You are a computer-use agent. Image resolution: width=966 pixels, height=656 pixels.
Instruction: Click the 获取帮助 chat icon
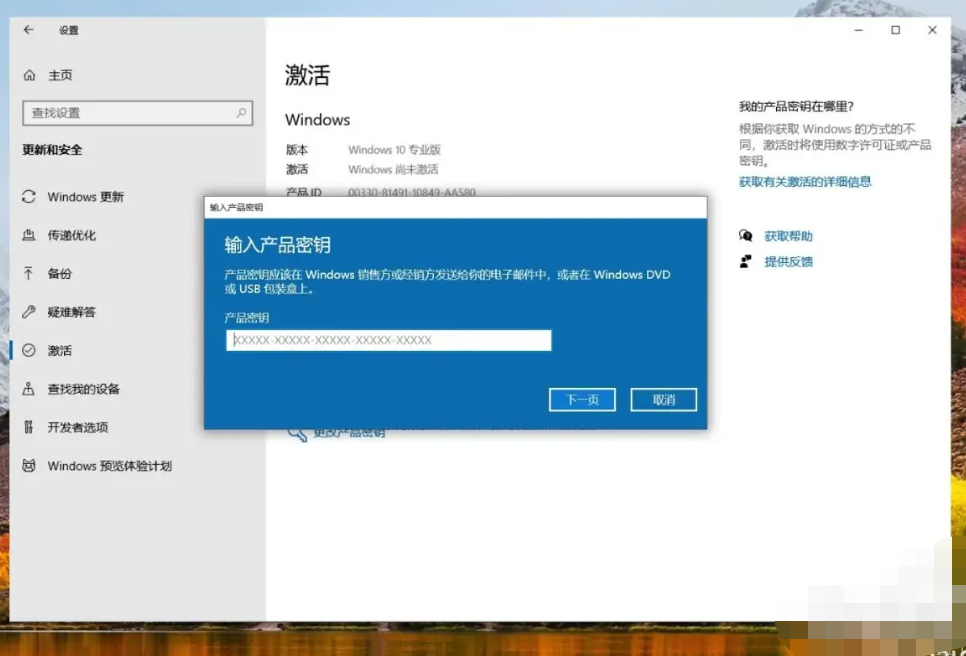coord(745,236)
